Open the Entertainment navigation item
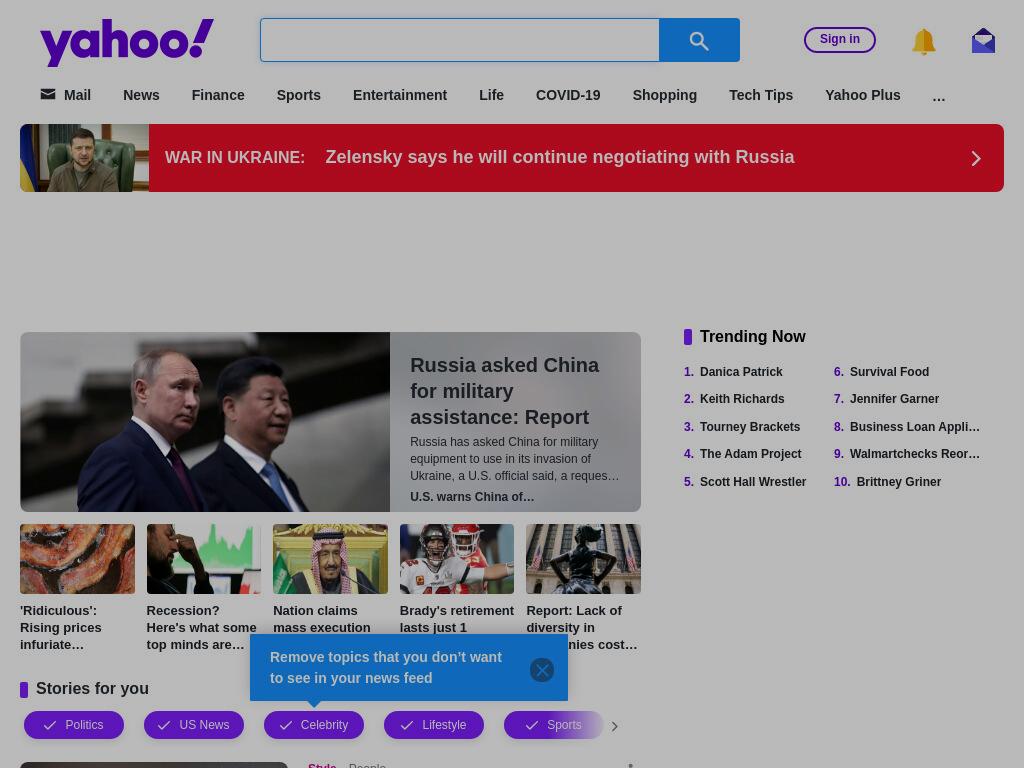Image resolution: width=1024 pixels, height=768 pixels. (x=400, y=95)
